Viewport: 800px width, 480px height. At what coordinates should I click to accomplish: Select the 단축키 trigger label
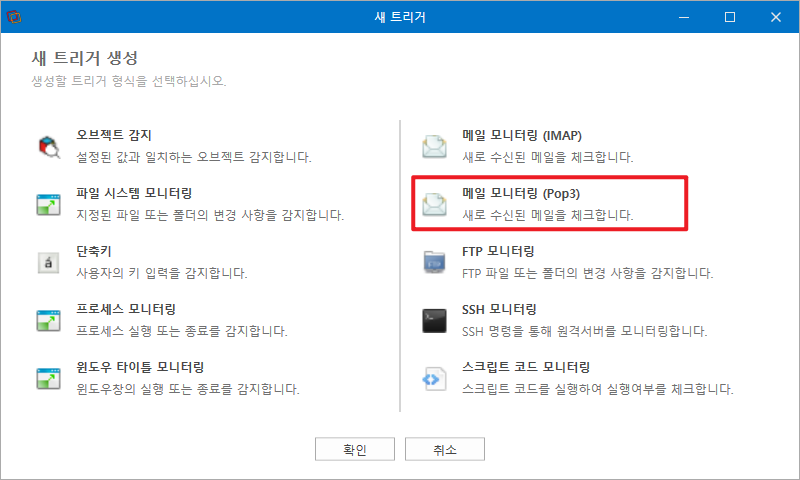coord(94,251)
